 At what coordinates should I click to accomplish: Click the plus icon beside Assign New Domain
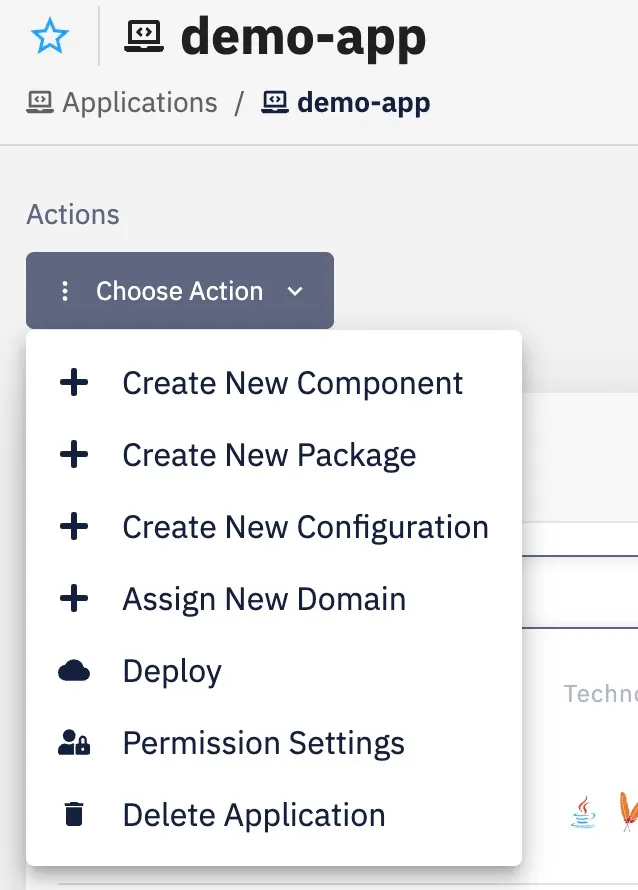(x=74, y=599)
